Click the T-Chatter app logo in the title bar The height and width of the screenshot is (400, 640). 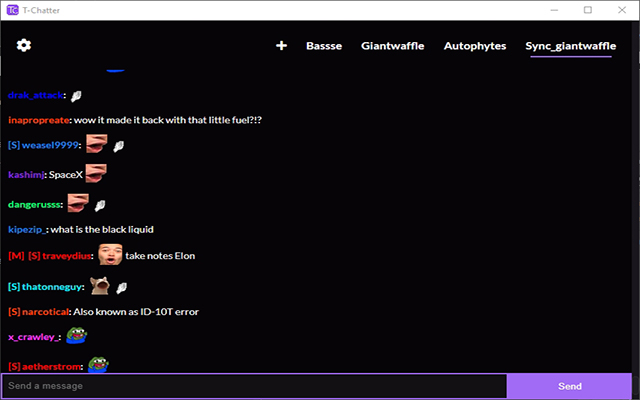pos(13,10)
